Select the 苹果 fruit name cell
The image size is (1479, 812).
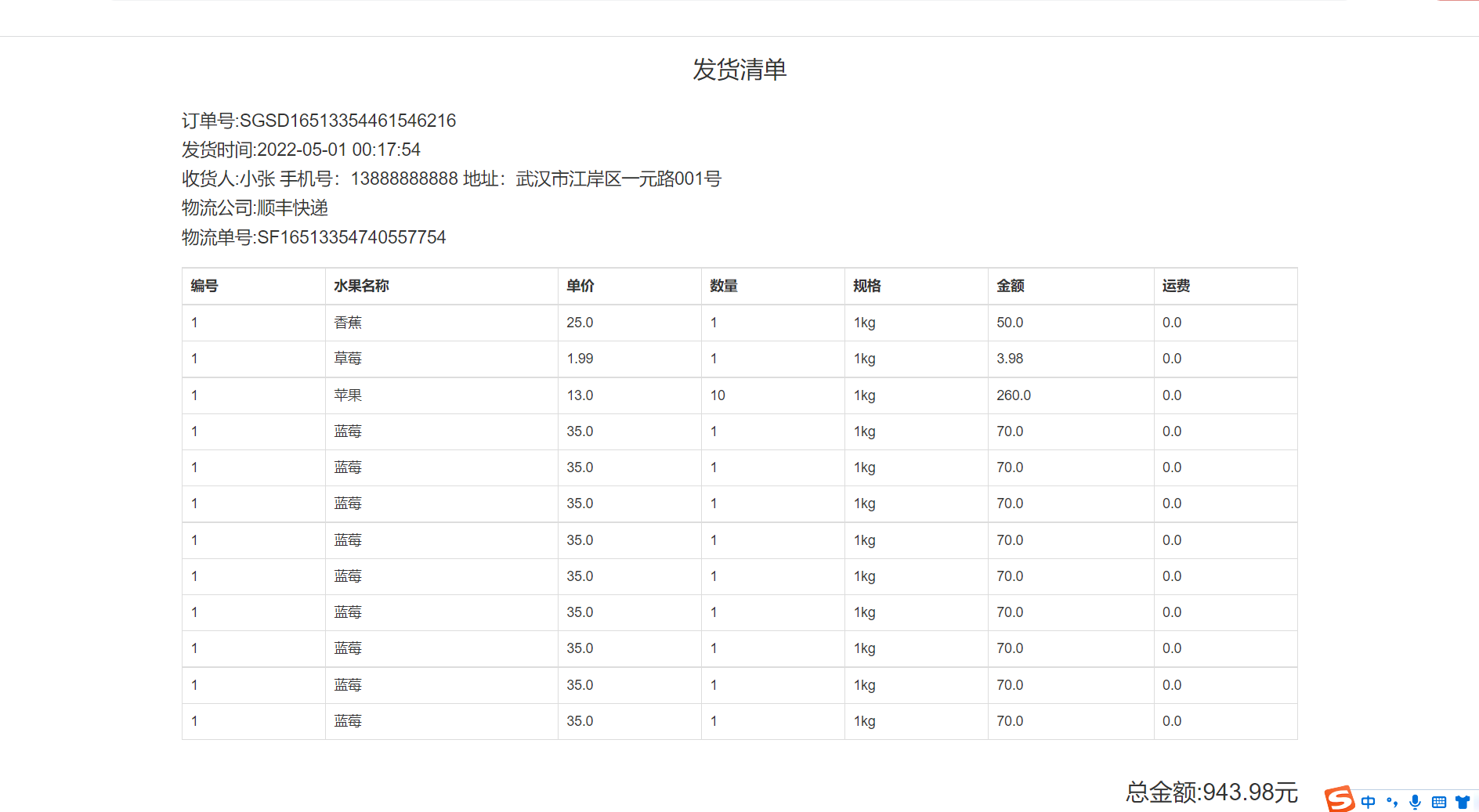[442, 395]
